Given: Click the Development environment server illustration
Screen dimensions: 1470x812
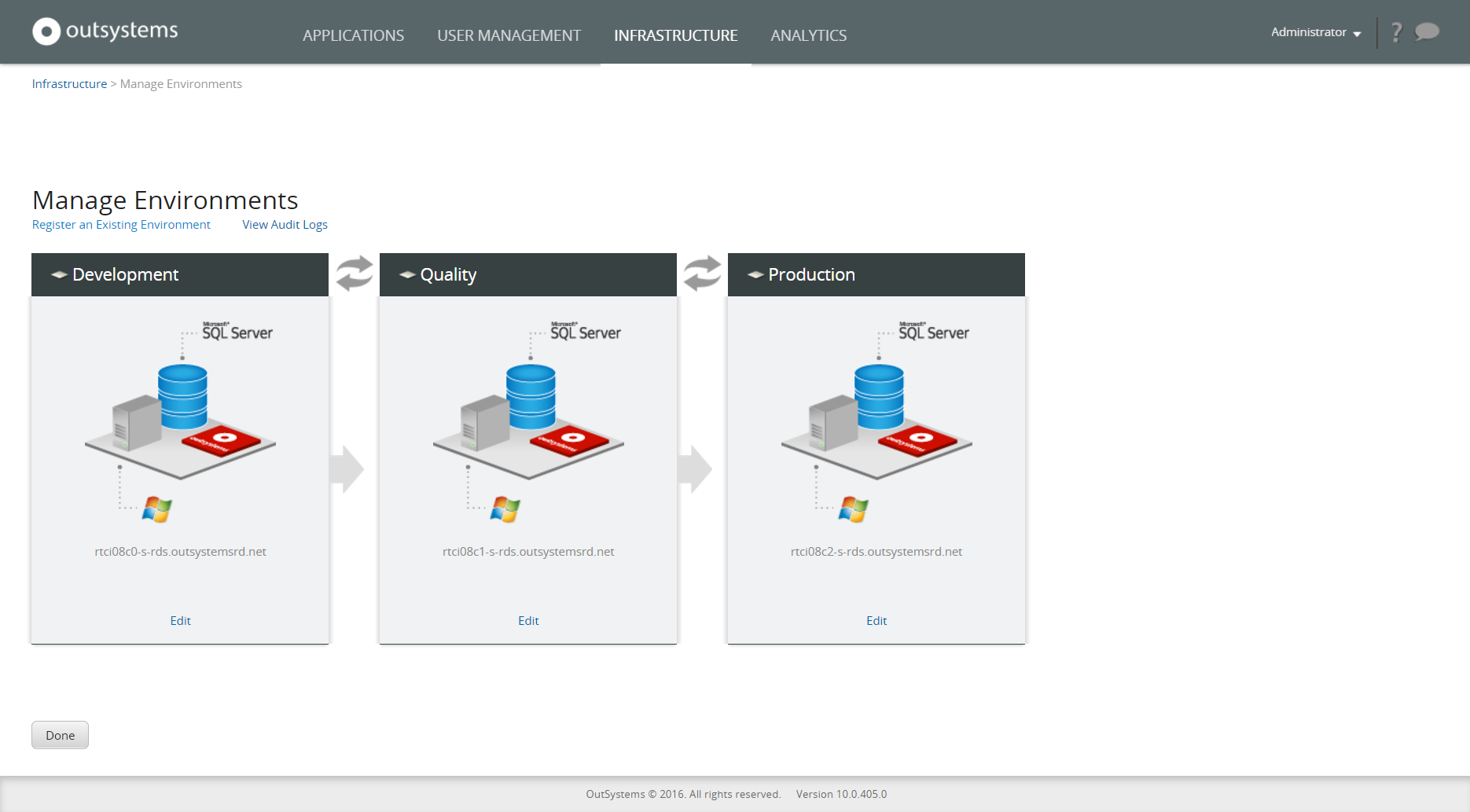Looking at the screenshot, I should pos(181,422).
